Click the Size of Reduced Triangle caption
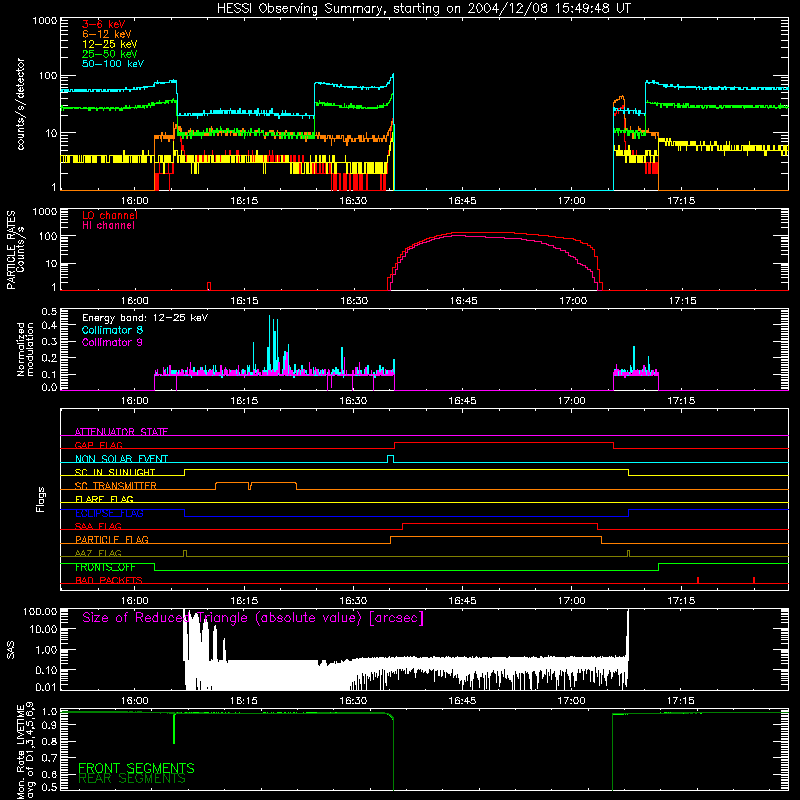 tap(253, 618)
